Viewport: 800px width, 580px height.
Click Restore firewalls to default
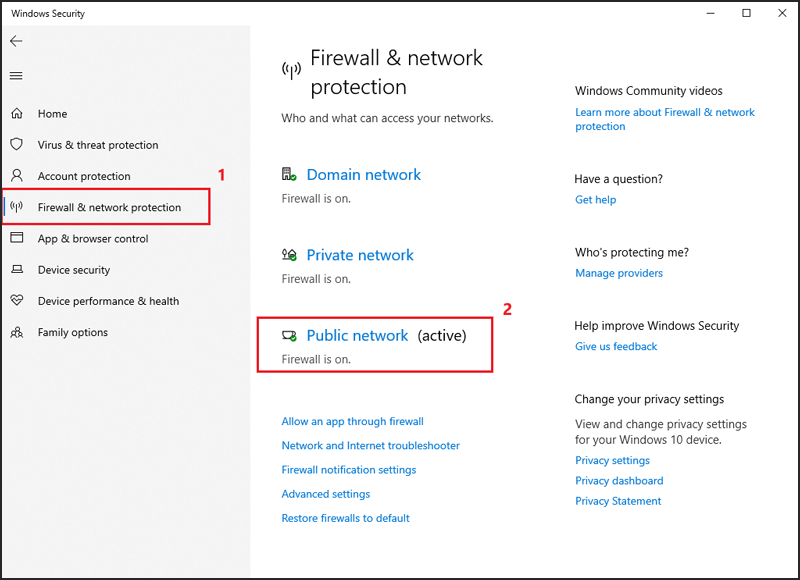pos(345,518)
